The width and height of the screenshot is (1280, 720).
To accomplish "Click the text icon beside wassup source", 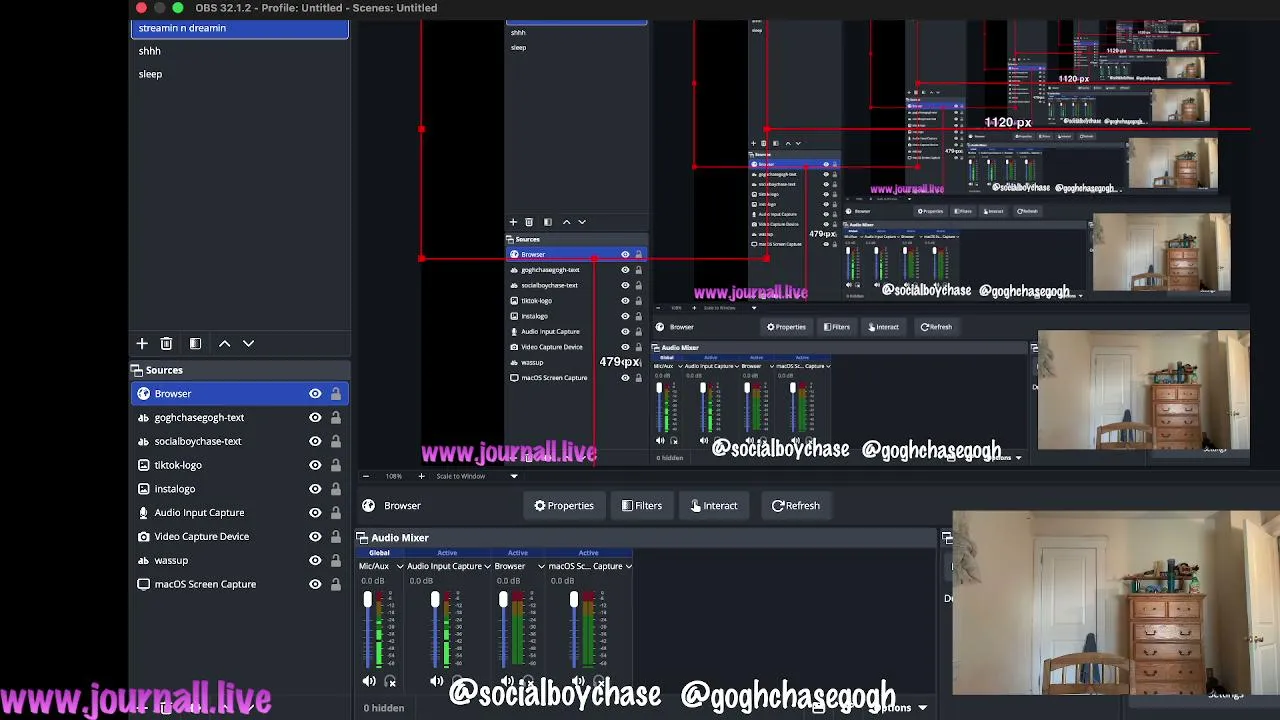I will [143, 560].
